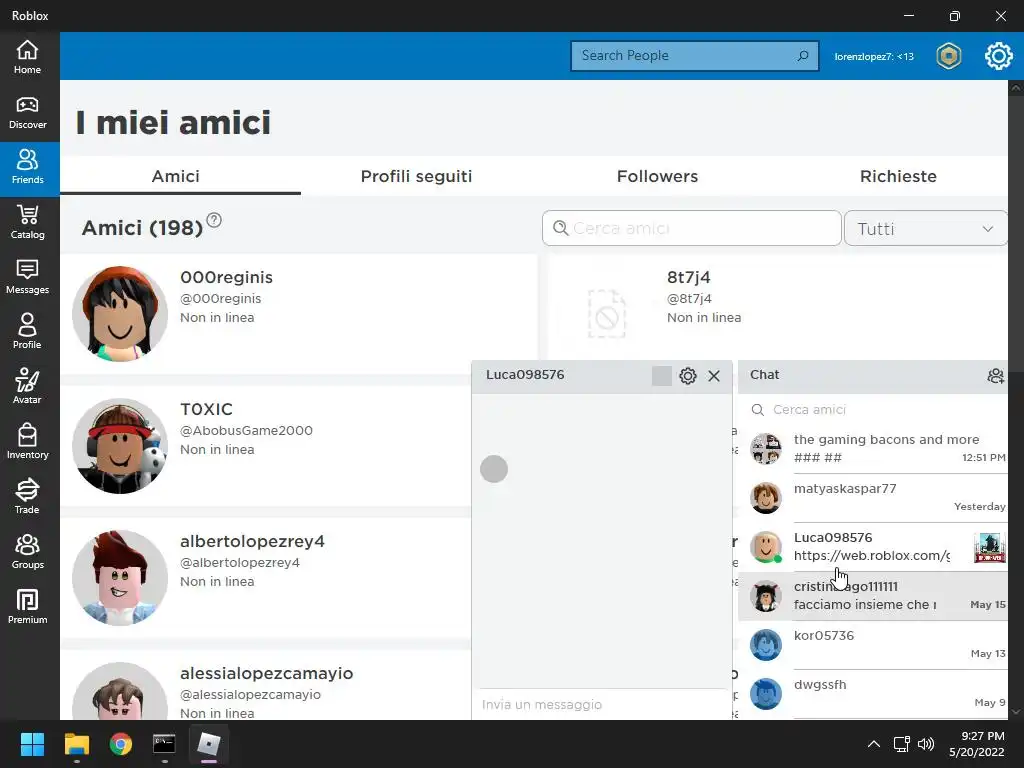The width and height of the screenshot is (1024, 768).
Task: Open Google Chrome from taskbar
Action: pyautogui.click(x=120, y=744)
